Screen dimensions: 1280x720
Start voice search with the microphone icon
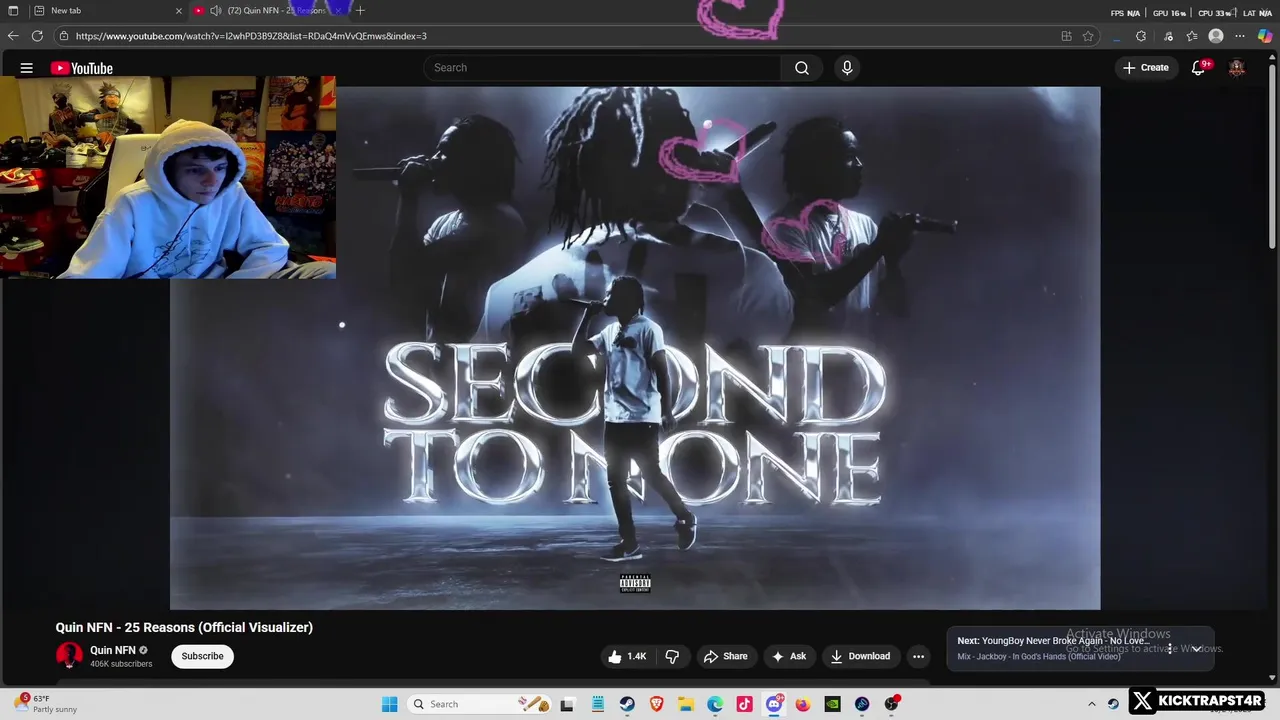click(x=847, y=68)
